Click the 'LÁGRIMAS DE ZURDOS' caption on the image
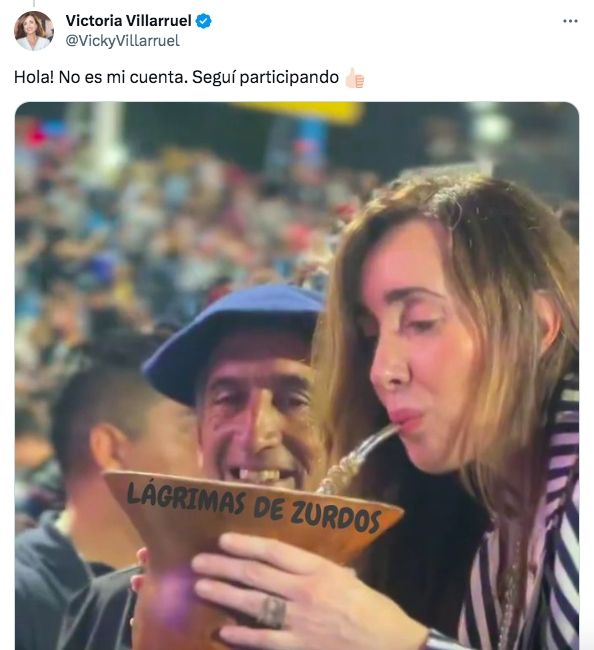The width and height of the screenshot is (594, 650). (x=254, y=507)
